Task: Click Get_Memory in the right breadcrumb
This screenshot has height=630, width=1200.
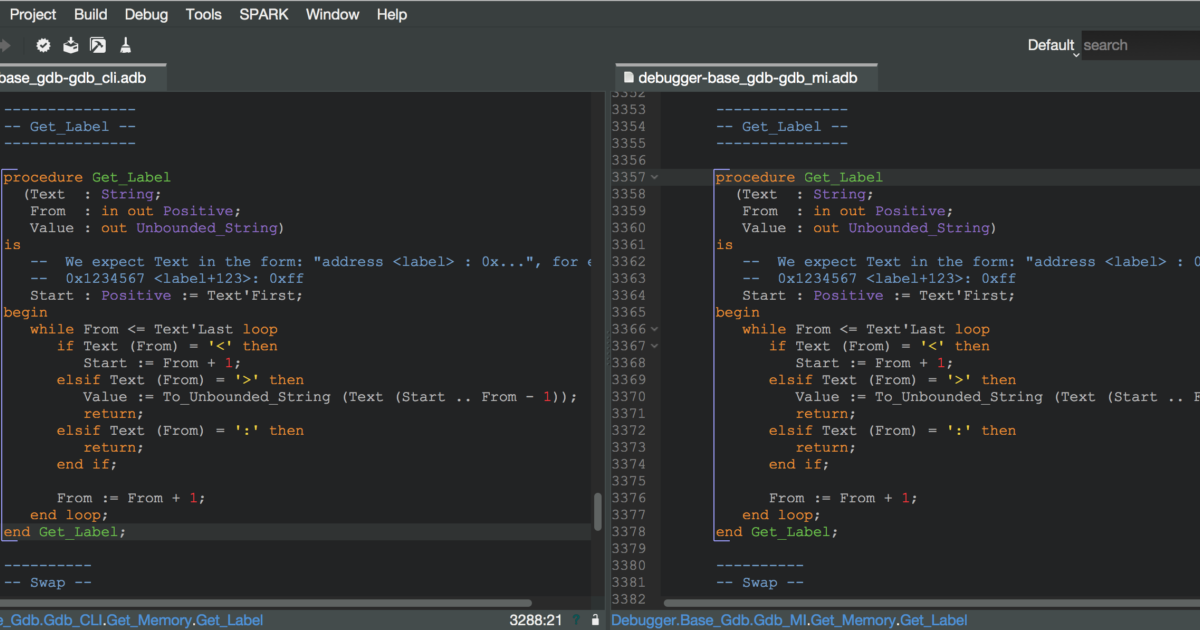Action: click(853, 620)
